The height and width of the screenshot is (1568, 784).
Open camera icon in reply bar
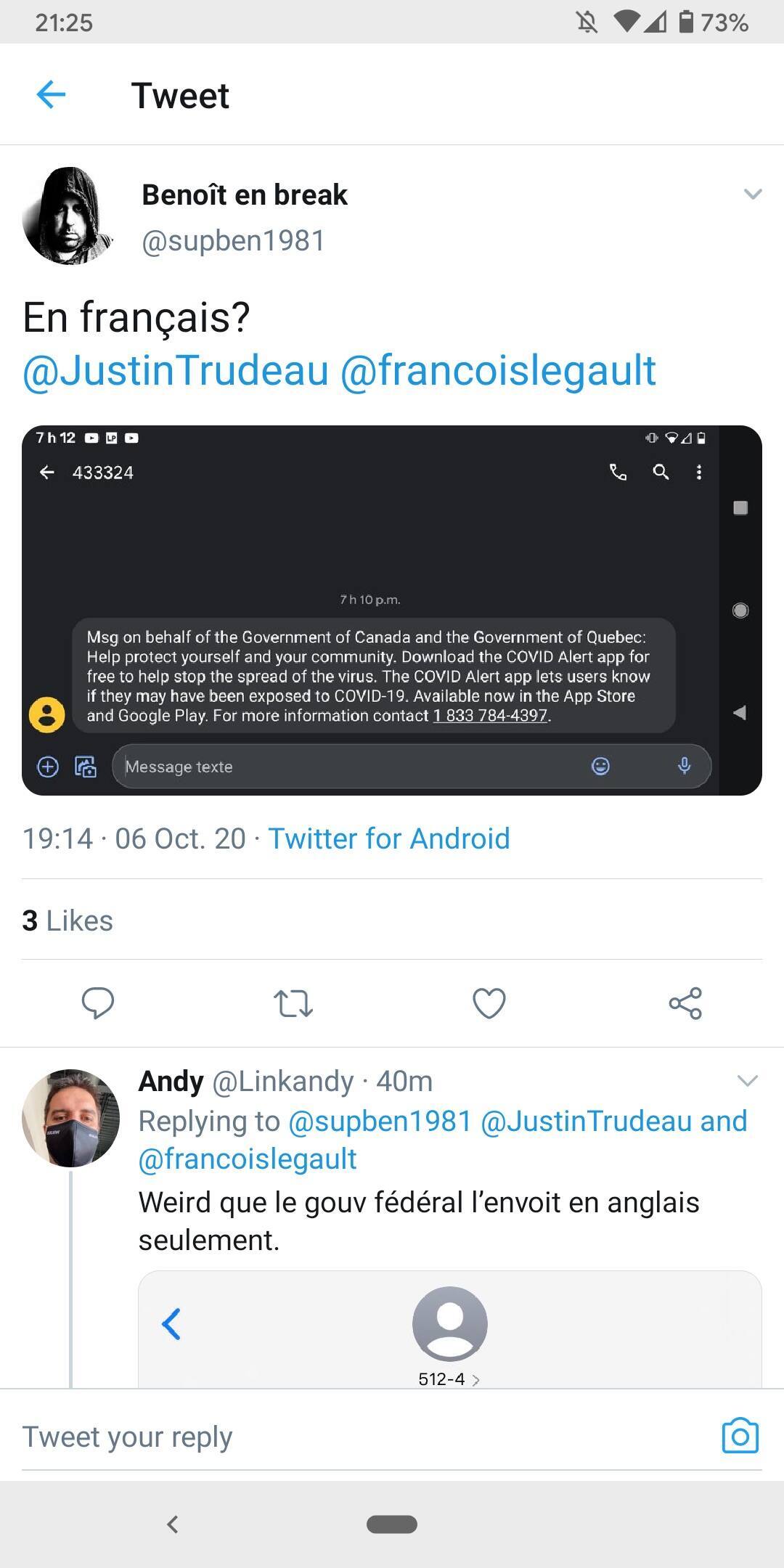tap(740, 1435)
